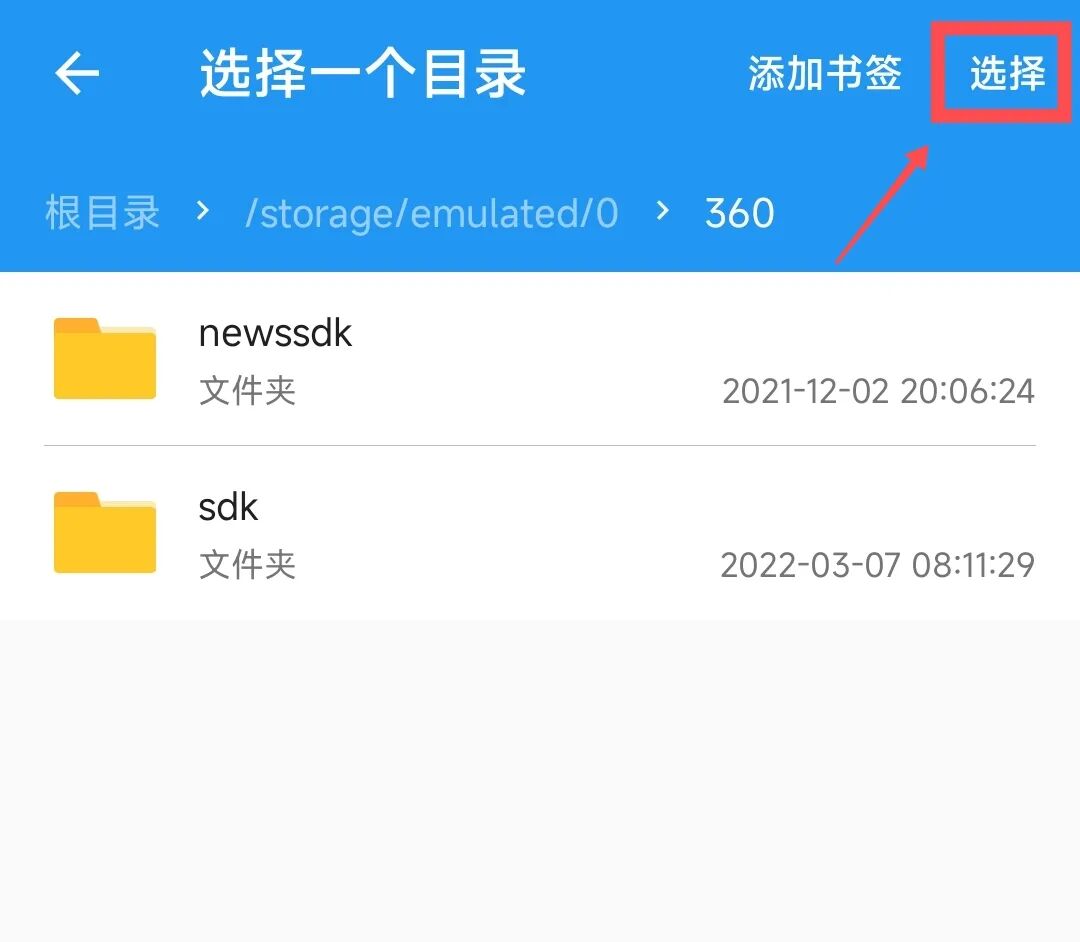Select the 360 breadcrumb segment
The width and height of the screenshot is (1080, 942).
point(740,213)
